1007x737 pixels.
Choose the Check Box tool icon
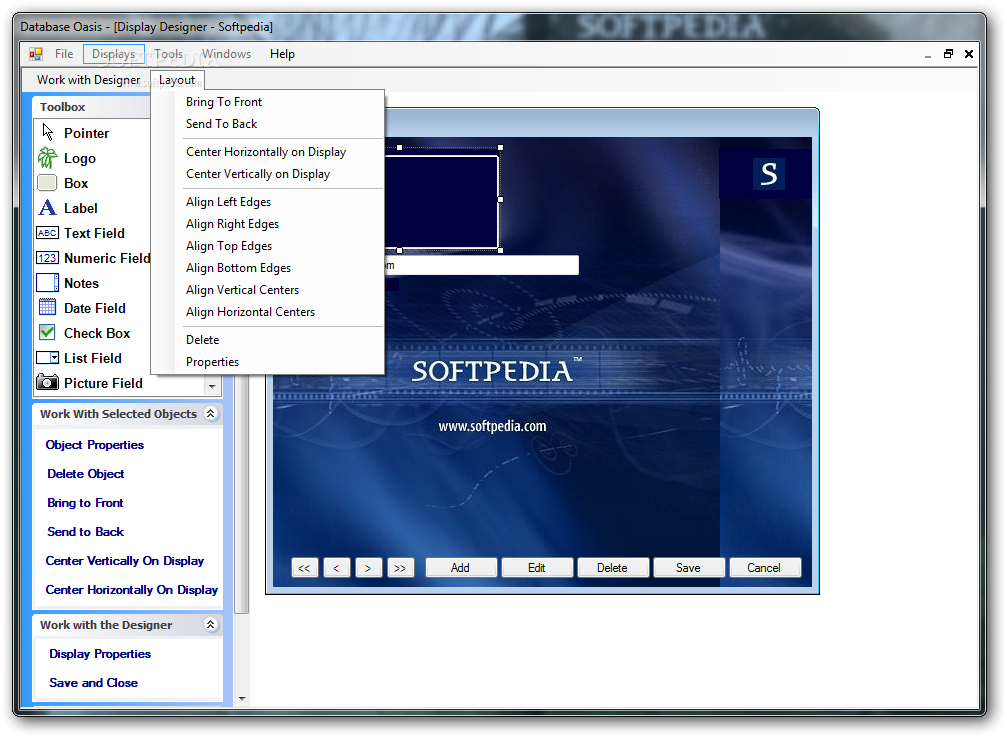tap(47, 332)
